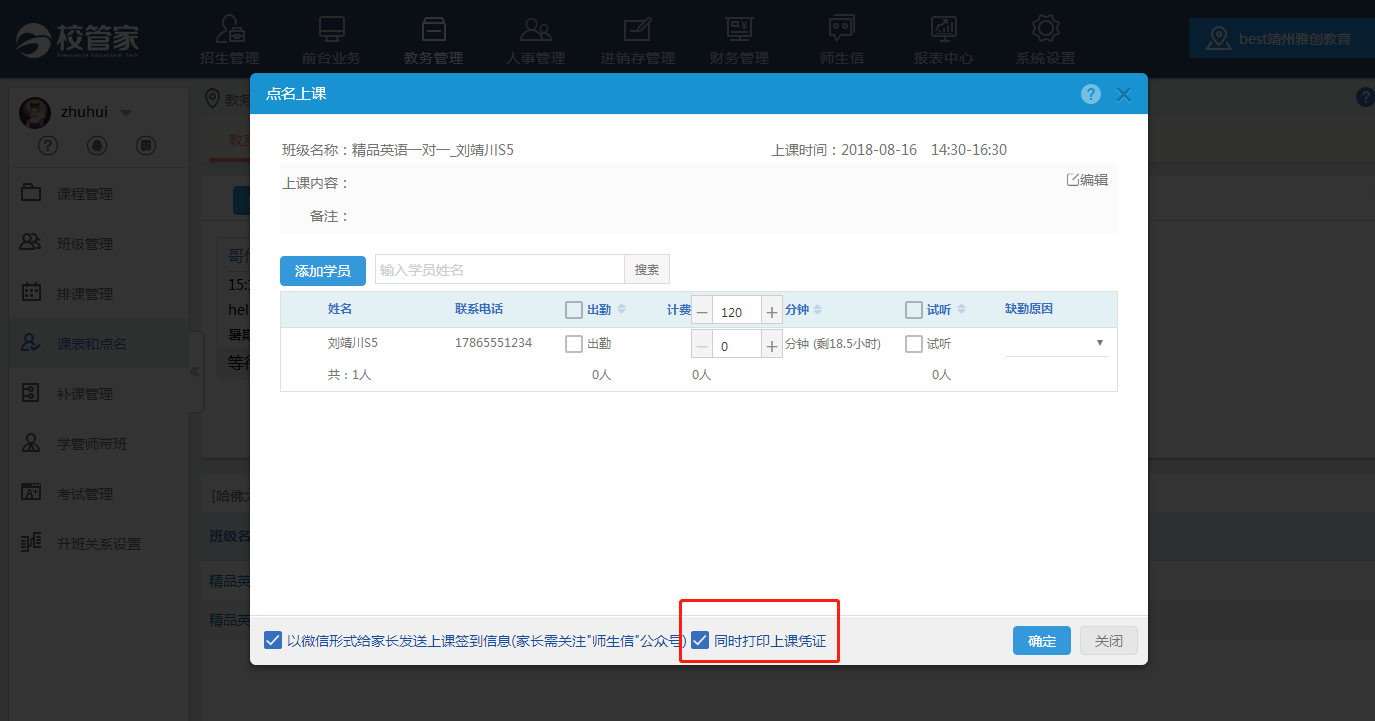1375x721 pixels.
Task: Click the 添加学员 button
Action: tap(322, 271)
